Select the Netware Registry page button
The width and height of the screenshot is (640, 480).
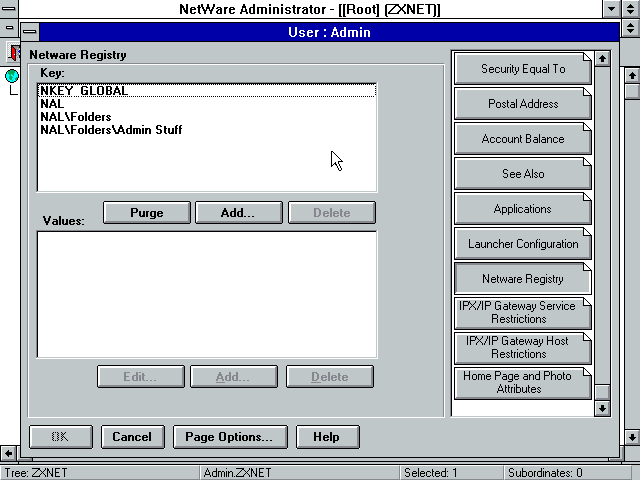pyautogui.click(x=523, y=279)
